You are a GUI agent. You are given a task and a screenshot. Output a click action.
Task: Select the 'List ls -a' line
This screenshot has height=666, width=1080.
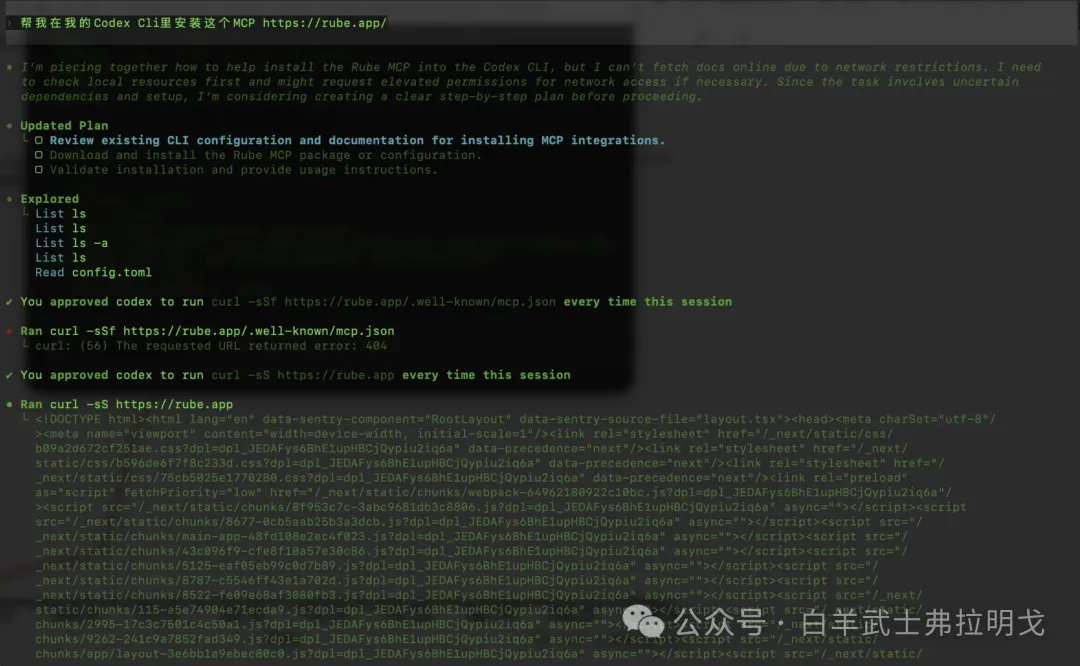[72, 243]
